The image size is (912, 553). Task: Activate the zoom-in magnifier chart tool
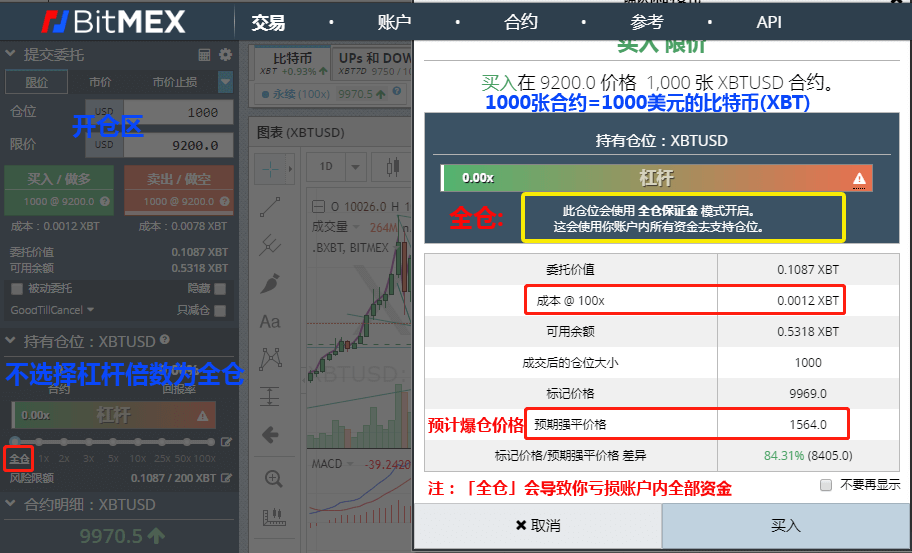tap(273, 479)
